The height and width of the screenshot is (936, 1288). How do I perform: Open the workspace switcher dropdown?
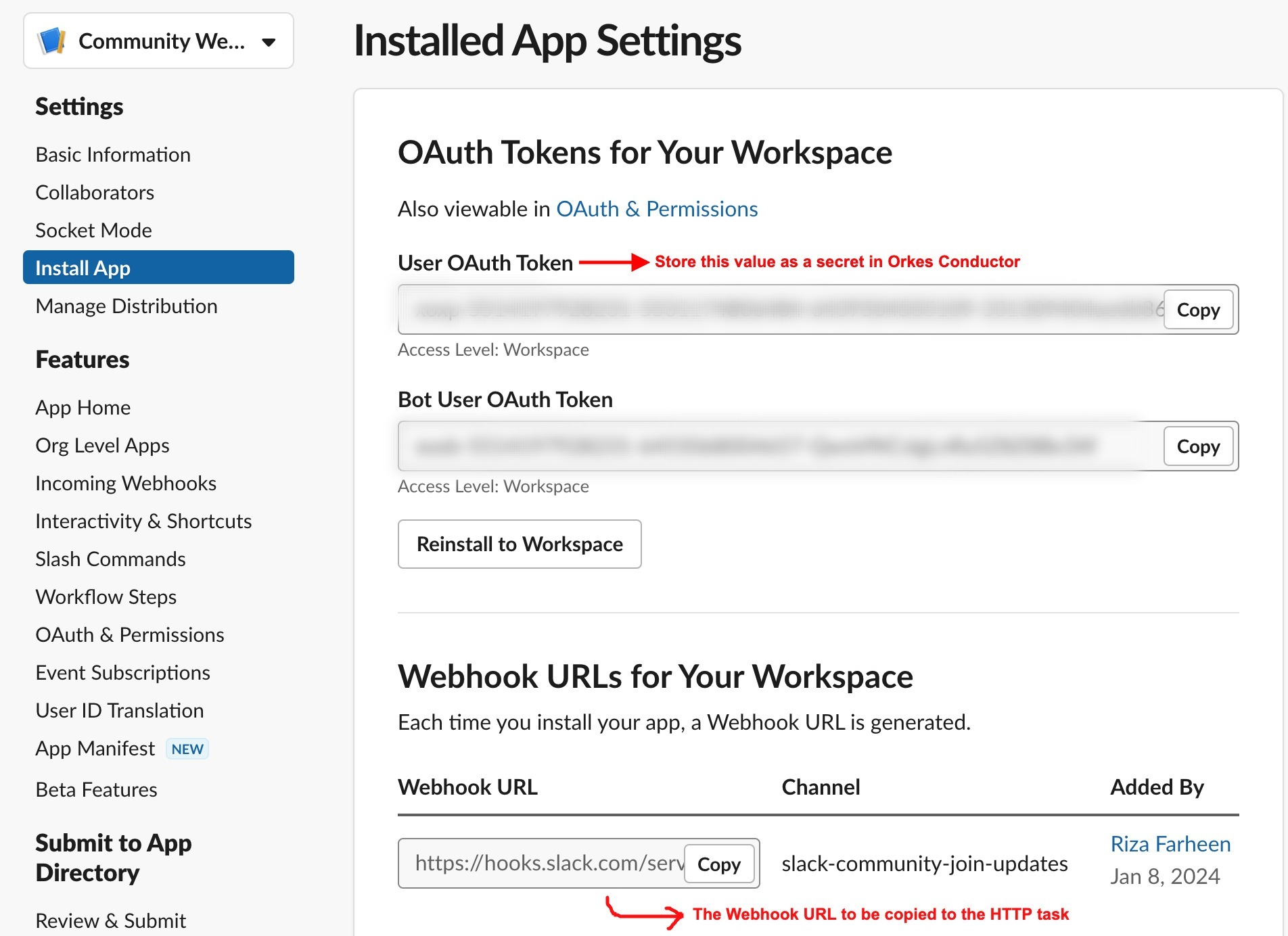[x=268, y=41]
